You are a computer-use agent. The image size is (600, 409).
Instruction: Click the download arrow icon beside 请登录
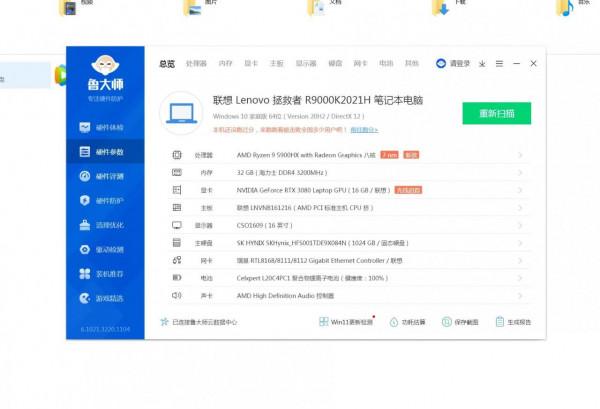482,64
